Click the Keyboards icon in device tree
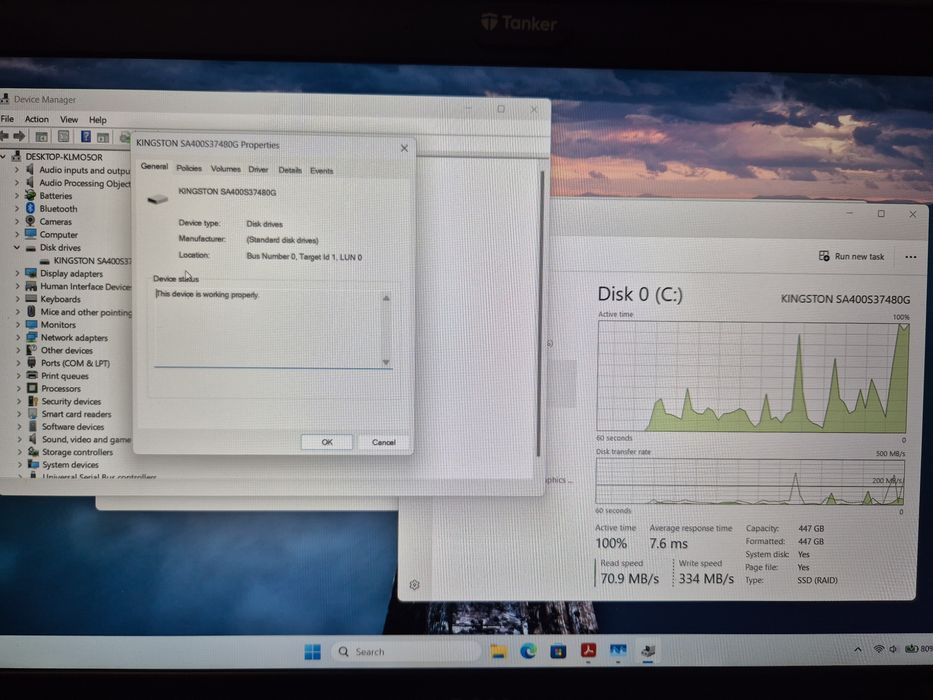This screenshot has height=700, width=933. (x=31, y=299)
